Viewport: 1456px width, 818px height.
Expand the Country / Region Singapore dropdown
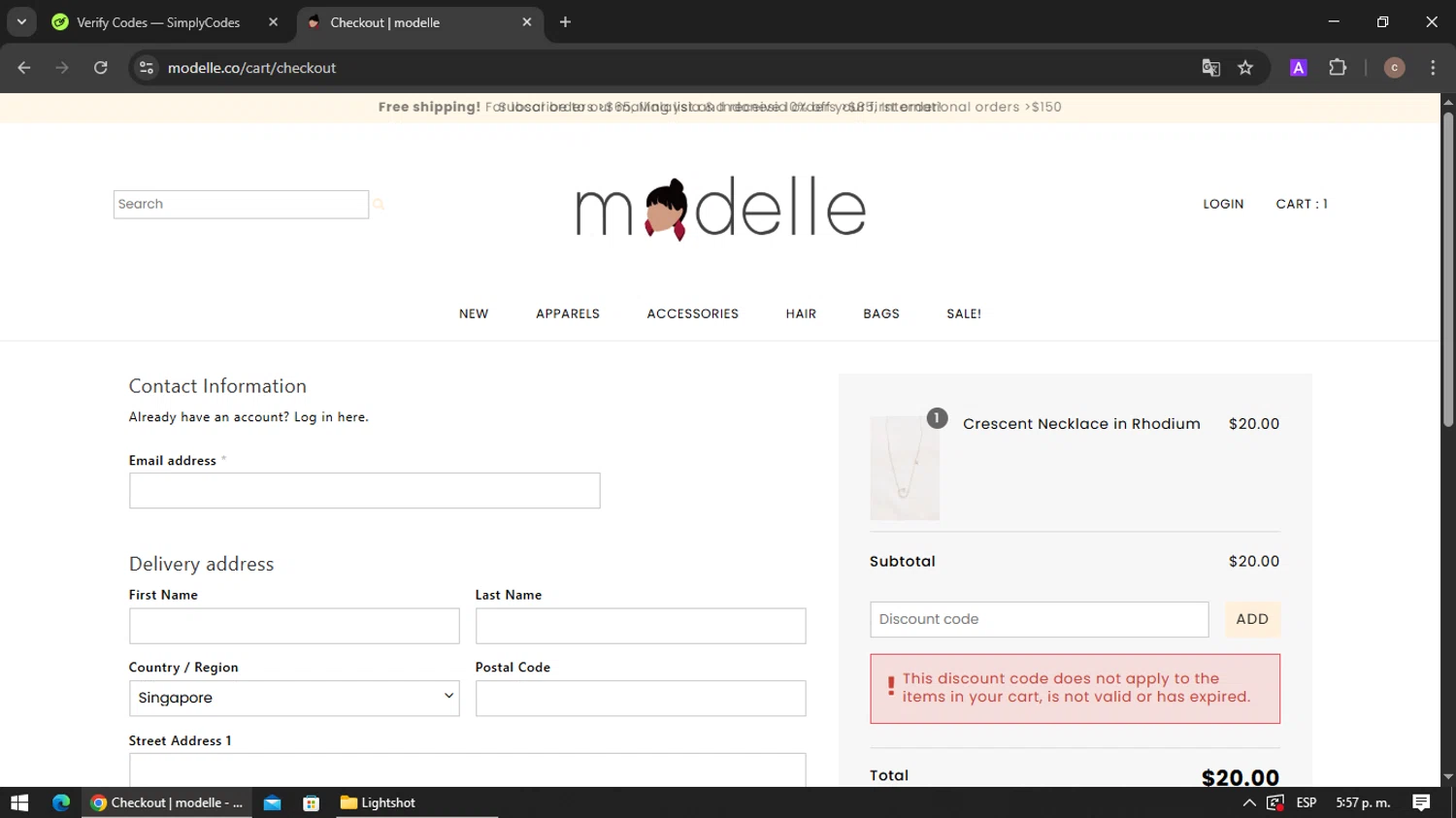(x=294, y=699)
